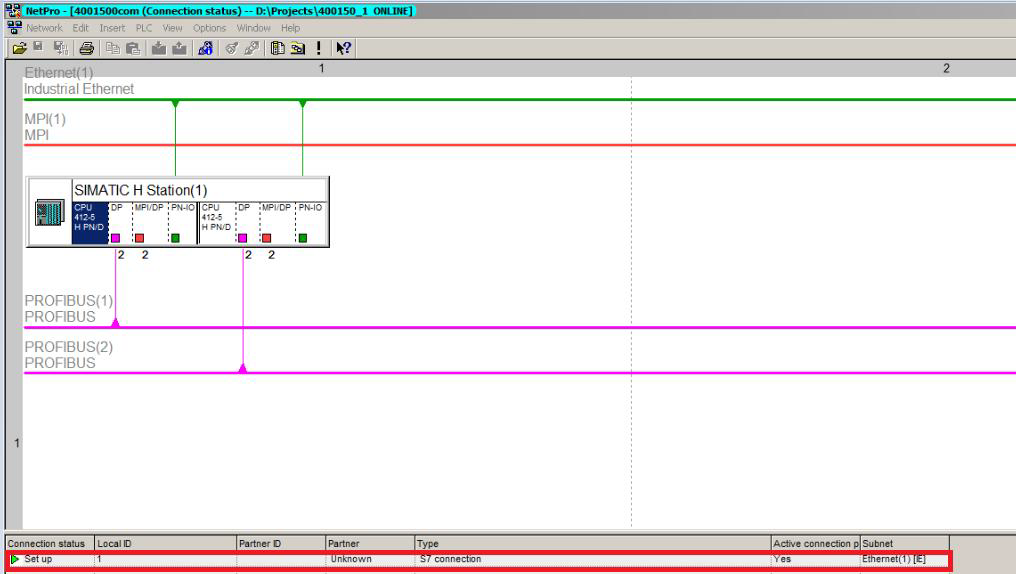Click the blue module information icon

[x=205, y=48]
